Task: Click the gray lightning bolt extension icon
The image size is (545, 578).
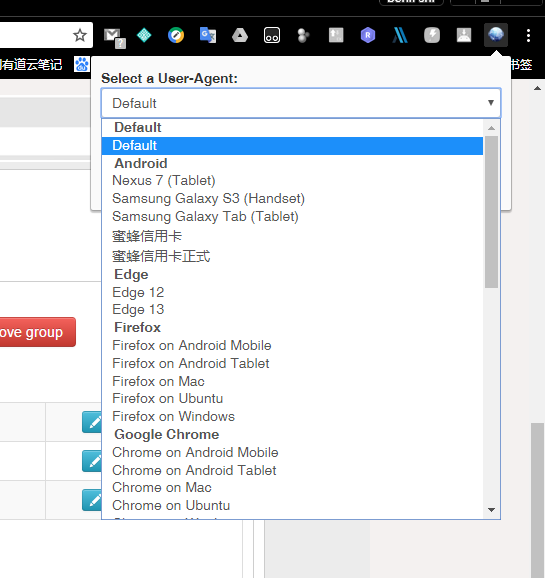Action: (x=432, y=35)
